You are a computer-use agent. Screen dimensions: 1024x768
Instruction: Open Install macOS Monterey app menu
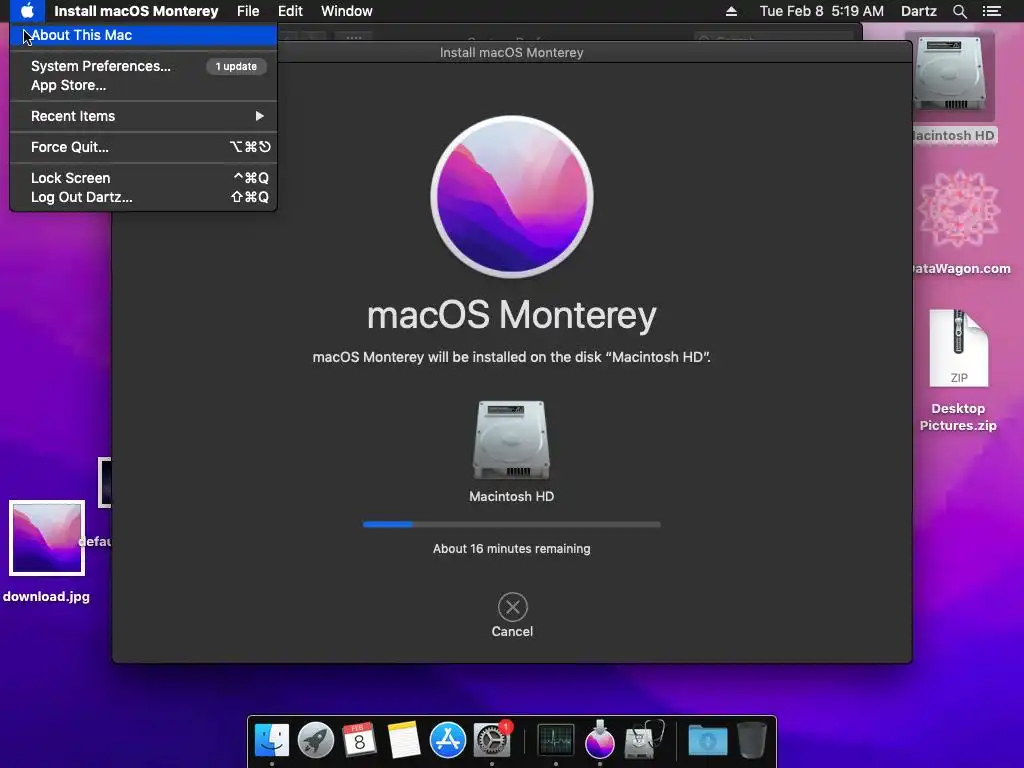coord(136,11)
